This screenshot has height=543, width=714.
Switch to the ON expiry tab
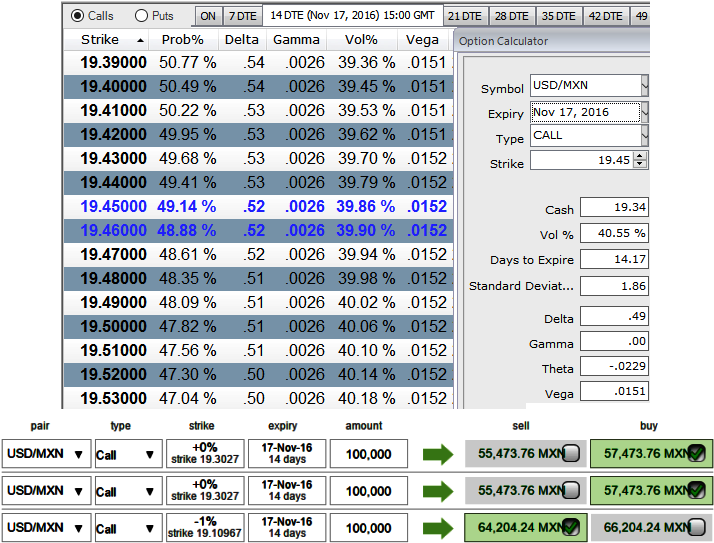tap(207, 16)
